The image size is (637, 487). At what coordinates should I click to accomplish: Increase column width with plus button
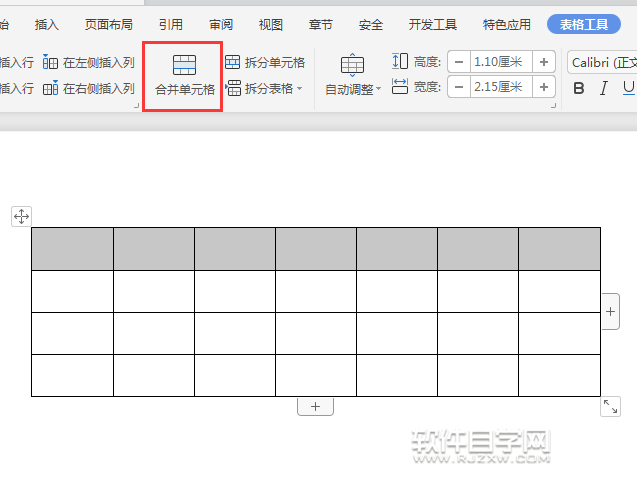coord(544,87)
